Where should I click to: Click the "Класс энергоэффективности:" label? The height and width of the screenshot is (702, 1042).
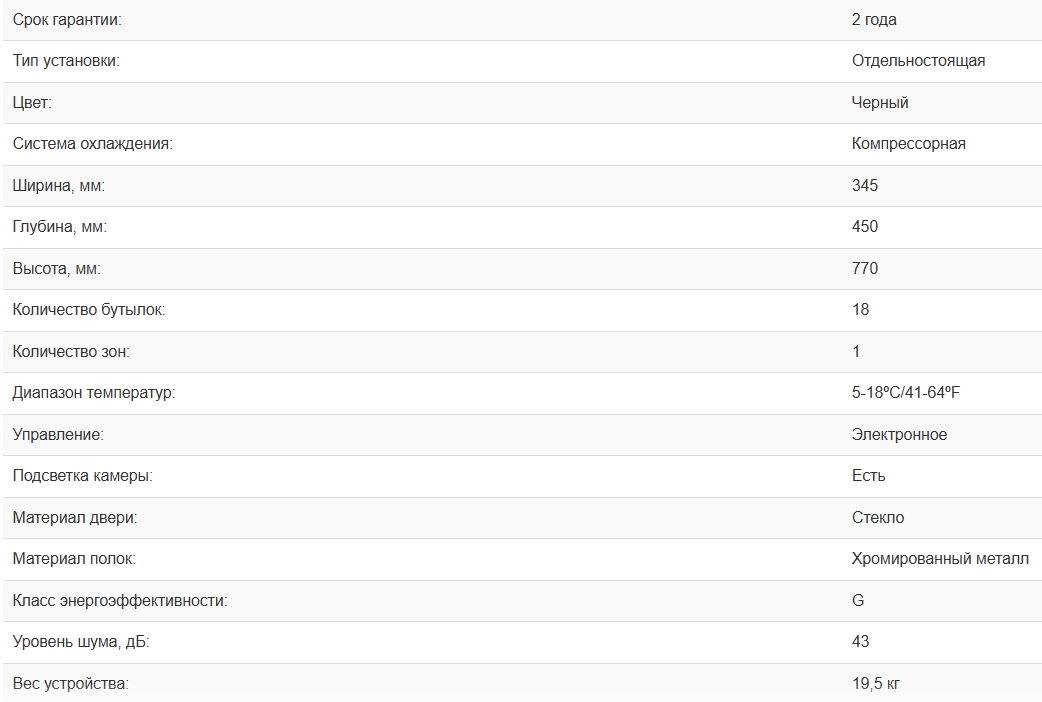119,601
